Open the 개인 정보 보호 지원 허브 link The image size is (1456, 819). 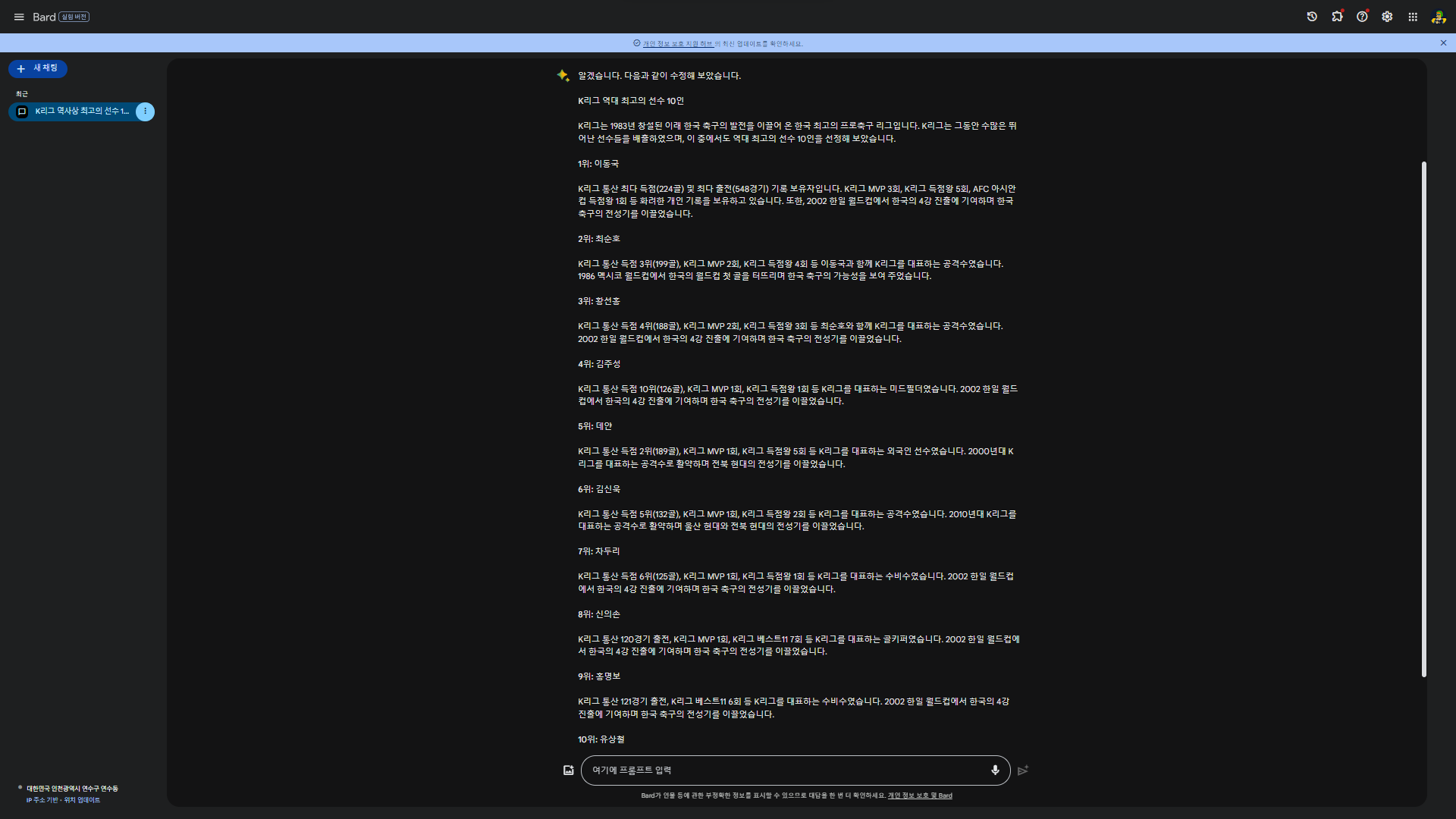click(678, 44)
